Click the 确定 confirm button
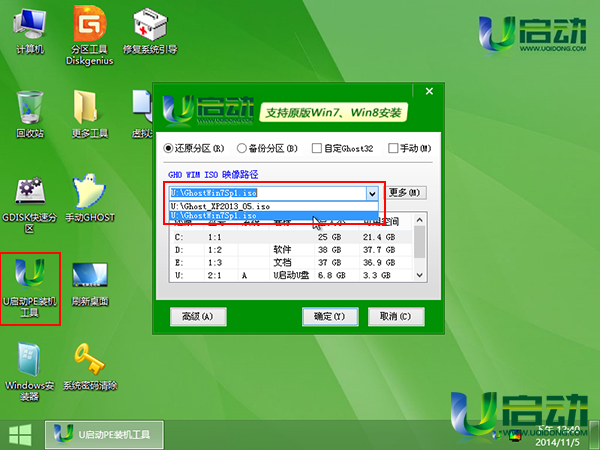Viewport: 600px width, 450px height. (329, 316)
